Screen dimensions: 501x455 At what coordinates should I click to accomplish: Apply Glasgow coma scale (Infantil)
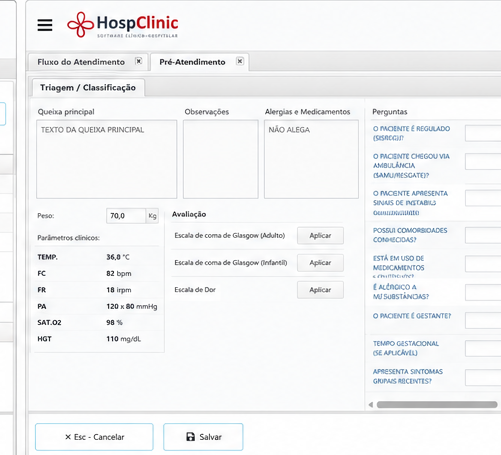click(320, 263)
